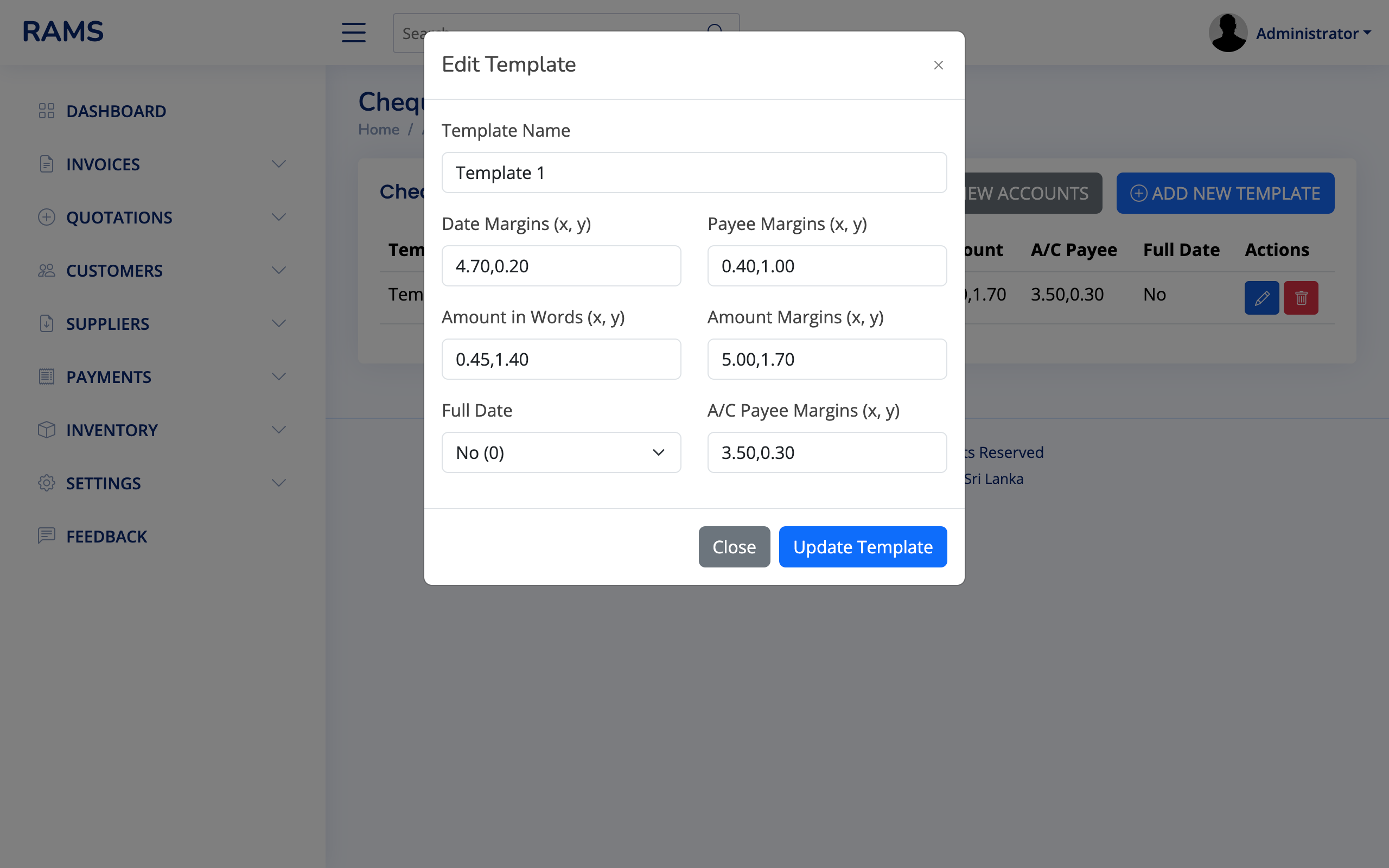Image resolution: width=1389 pixels, height=868 pixels.
Task: Expand the Payments sidebar chevron
Action: coord(279,376)
